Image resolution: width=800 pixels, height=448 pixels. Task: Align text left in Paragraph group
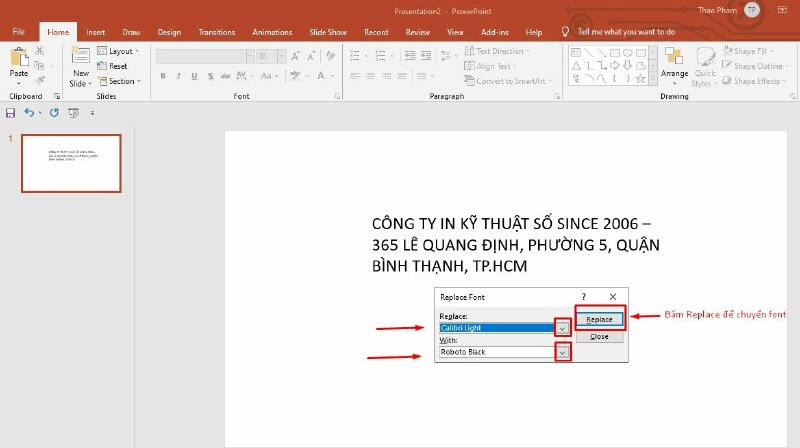pyautogui.click(x=355, y=76)
